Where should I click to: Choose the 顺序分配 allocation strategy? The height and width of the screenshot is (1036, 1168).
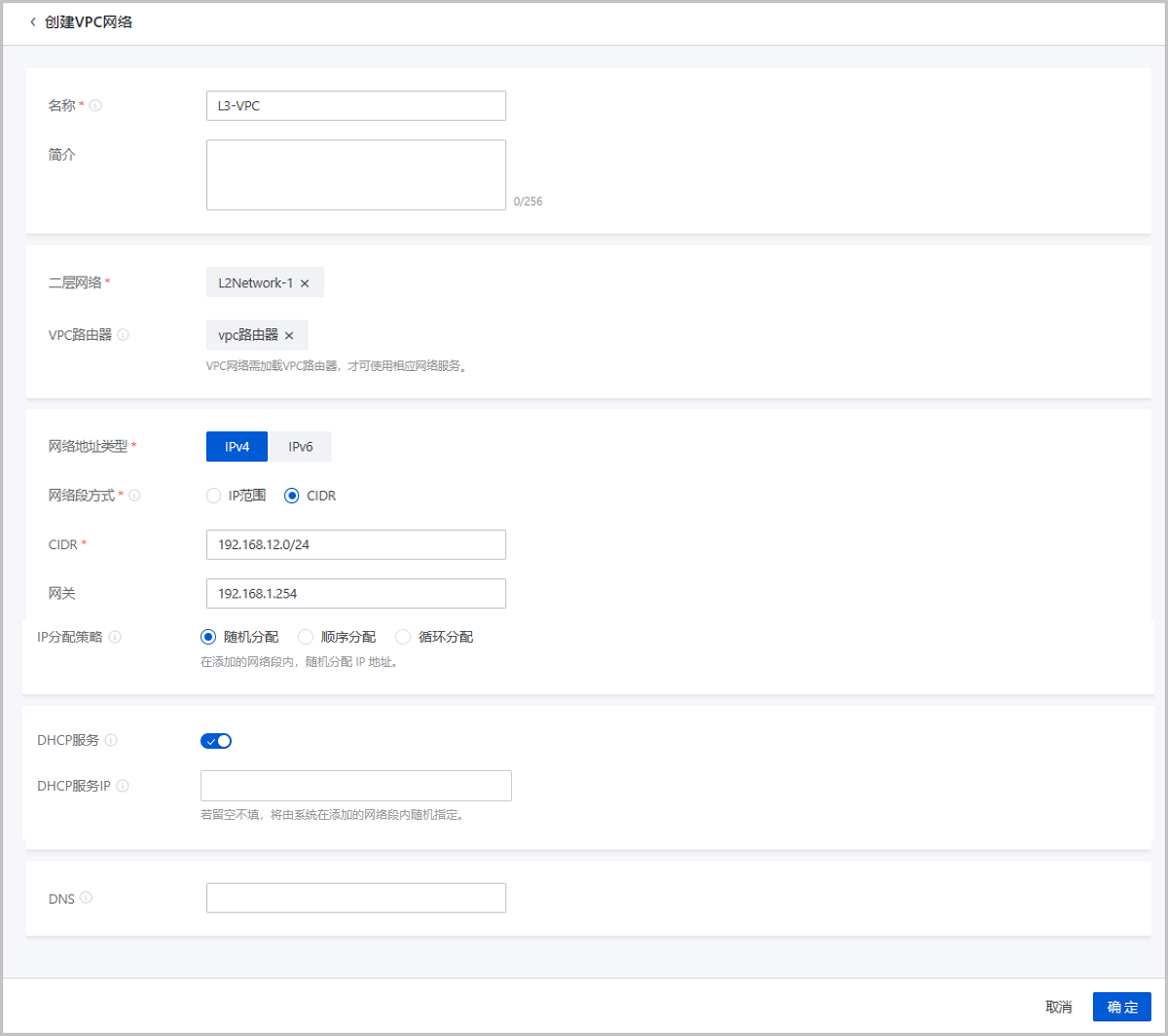coord(308,637)
